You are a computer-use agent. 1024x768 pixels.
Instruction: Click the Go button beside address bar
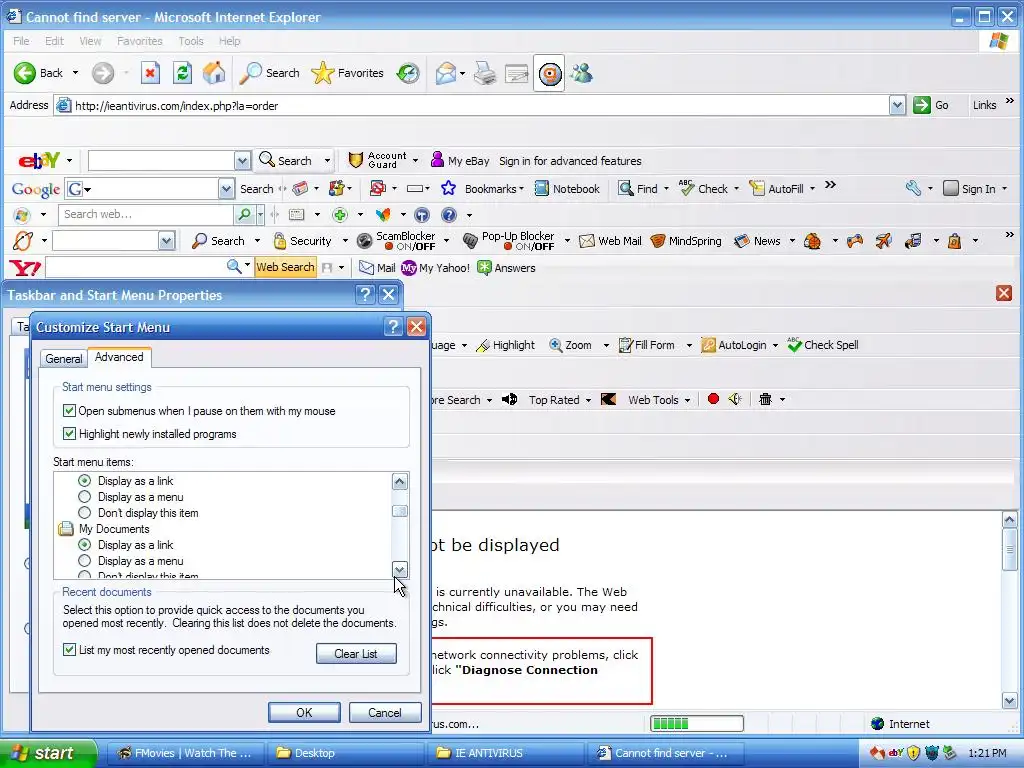[931, 104]
